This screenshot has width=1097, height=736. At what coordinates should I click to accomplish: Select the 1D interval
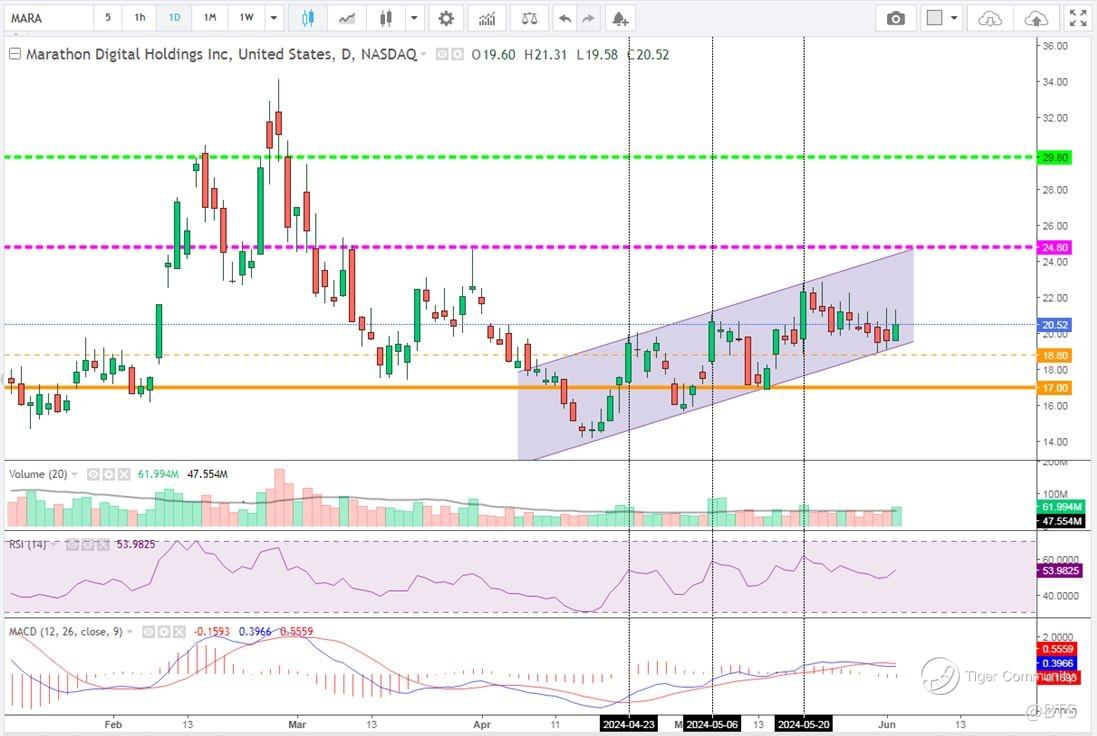coord(175,17)
